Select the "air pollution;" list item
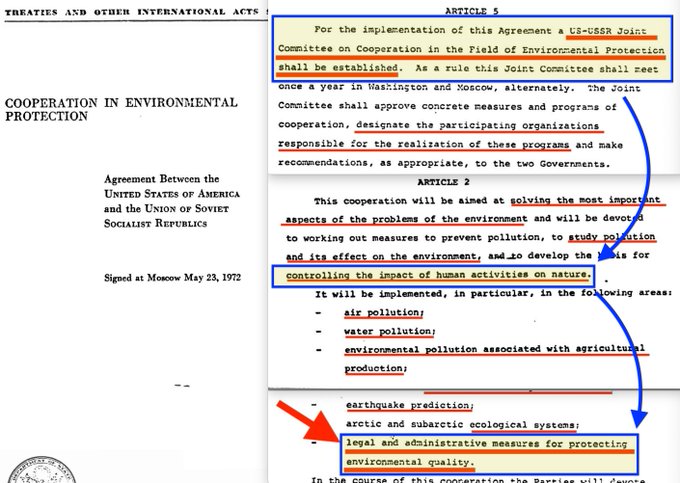Image resolution: width=680 pixels, height=483 pixels. [384, 312]
